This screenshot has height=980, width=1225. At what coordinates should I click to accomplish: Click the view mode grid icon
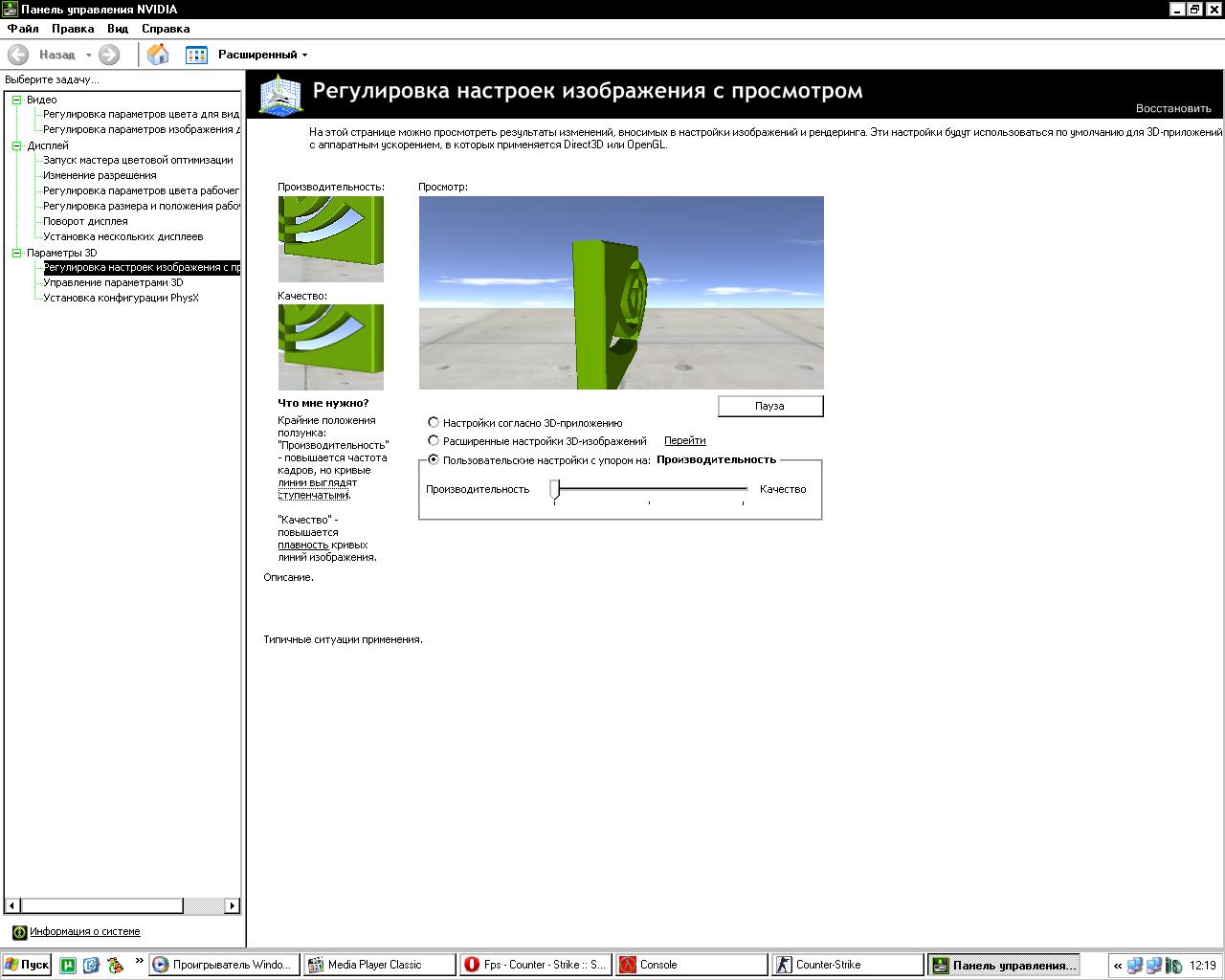coord(196,55)
